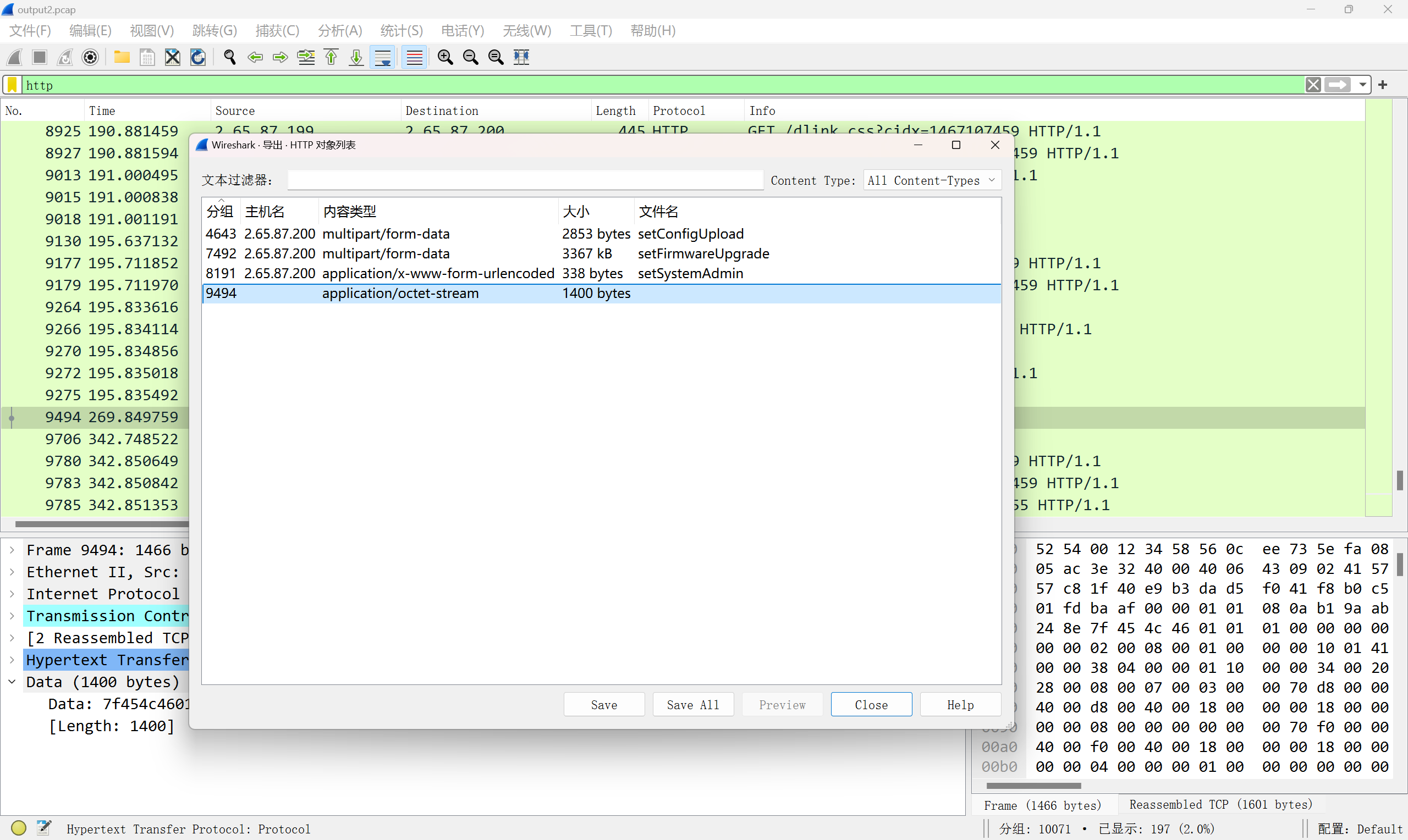Click the start capture shark fin icon
The width and height of the screenshot is (1408, 840).
tap(15, 57)
